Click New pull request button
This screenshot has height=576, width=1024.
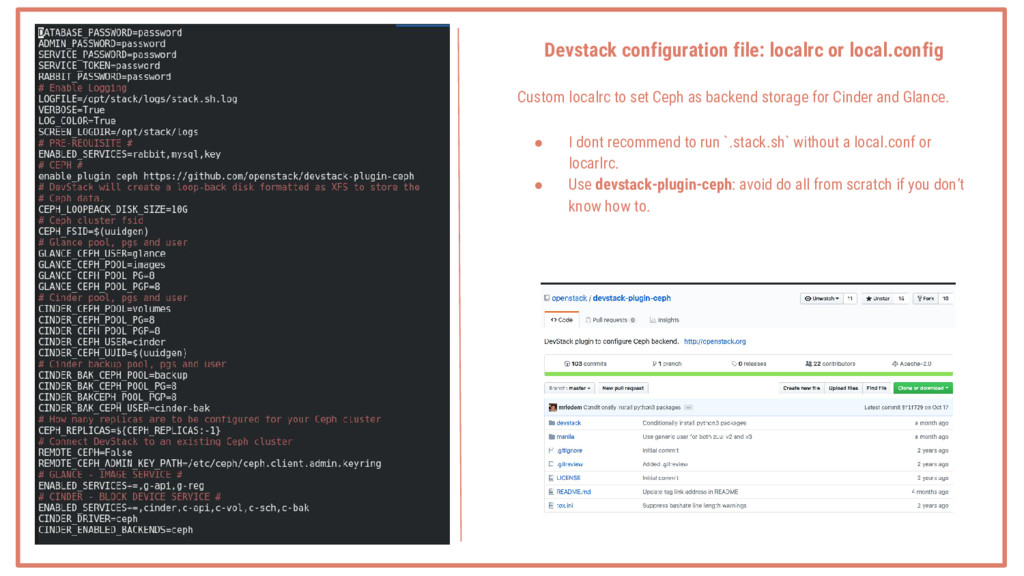tap(623, 388)
